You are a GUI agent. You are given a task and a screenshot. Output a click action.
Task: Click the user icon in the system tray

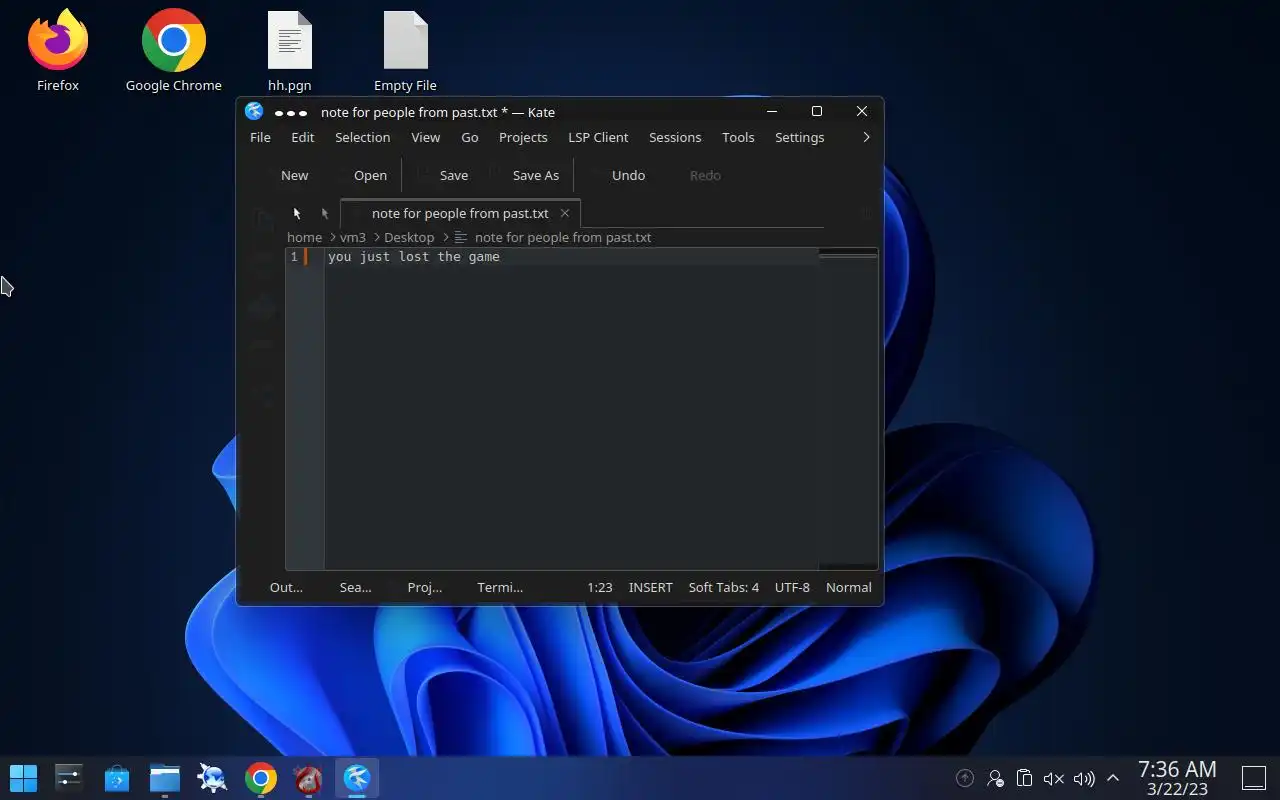pos(995,778)
